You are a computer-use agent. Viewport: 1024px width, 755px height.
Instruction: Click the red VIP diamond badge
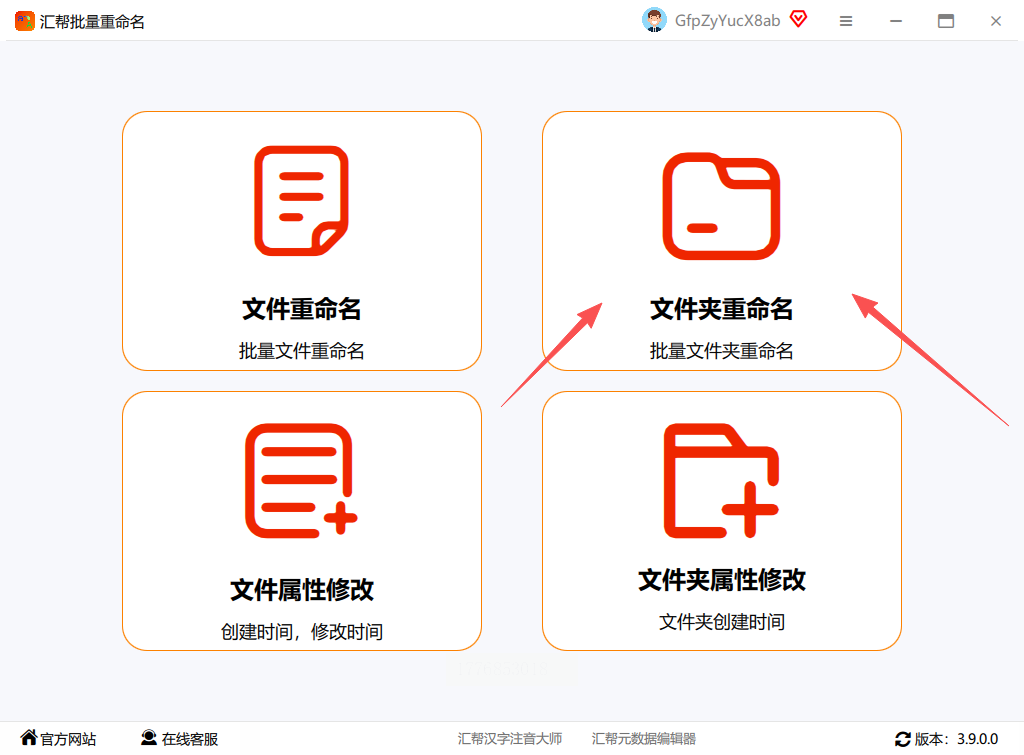click(x=798, y=19)
